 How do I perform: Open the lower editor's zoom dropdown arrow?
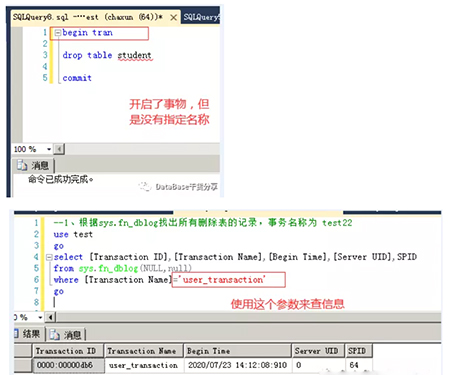(x=40, y=317)
